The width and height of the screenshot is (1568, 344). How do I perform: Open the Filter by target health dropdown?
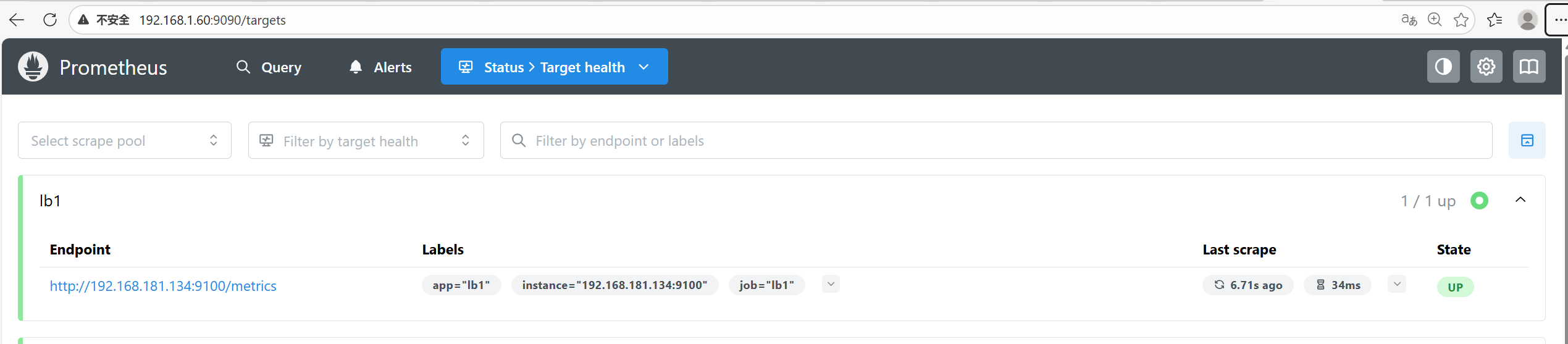366,140
